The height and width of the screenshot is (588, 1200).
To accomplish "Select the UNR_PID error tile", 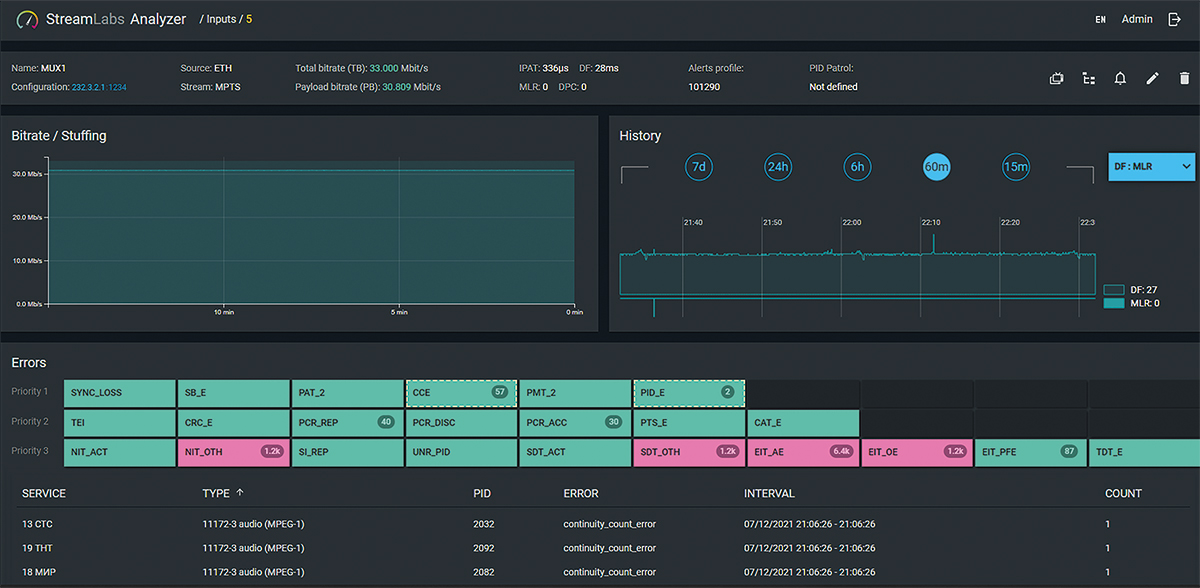I will (461, 452).
